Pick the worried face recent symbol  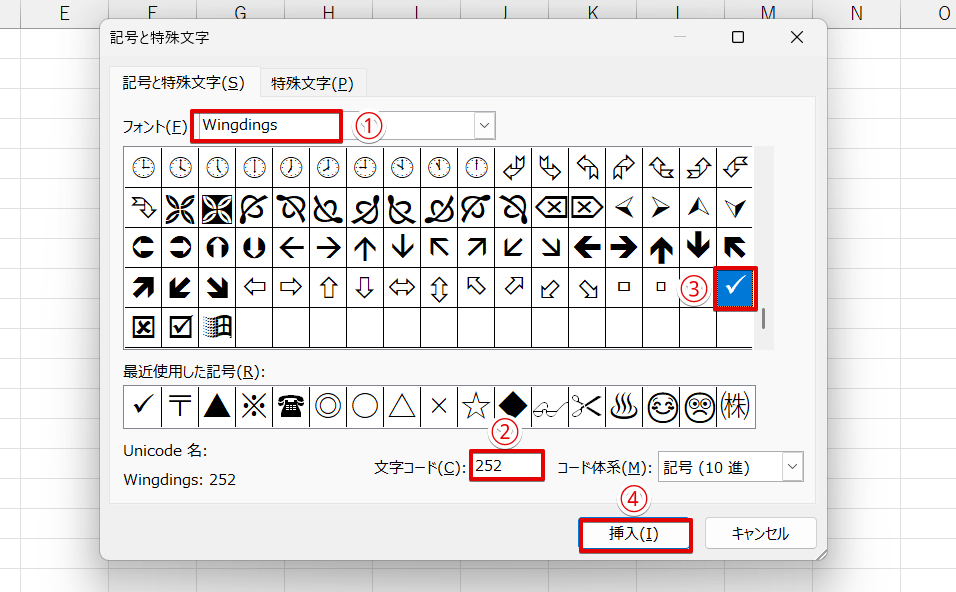(x=699, y=406)
